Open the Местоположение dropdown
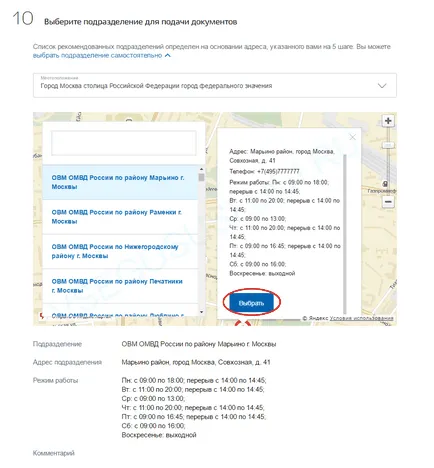Screen dimensions: 434x468 coord(215,85)
